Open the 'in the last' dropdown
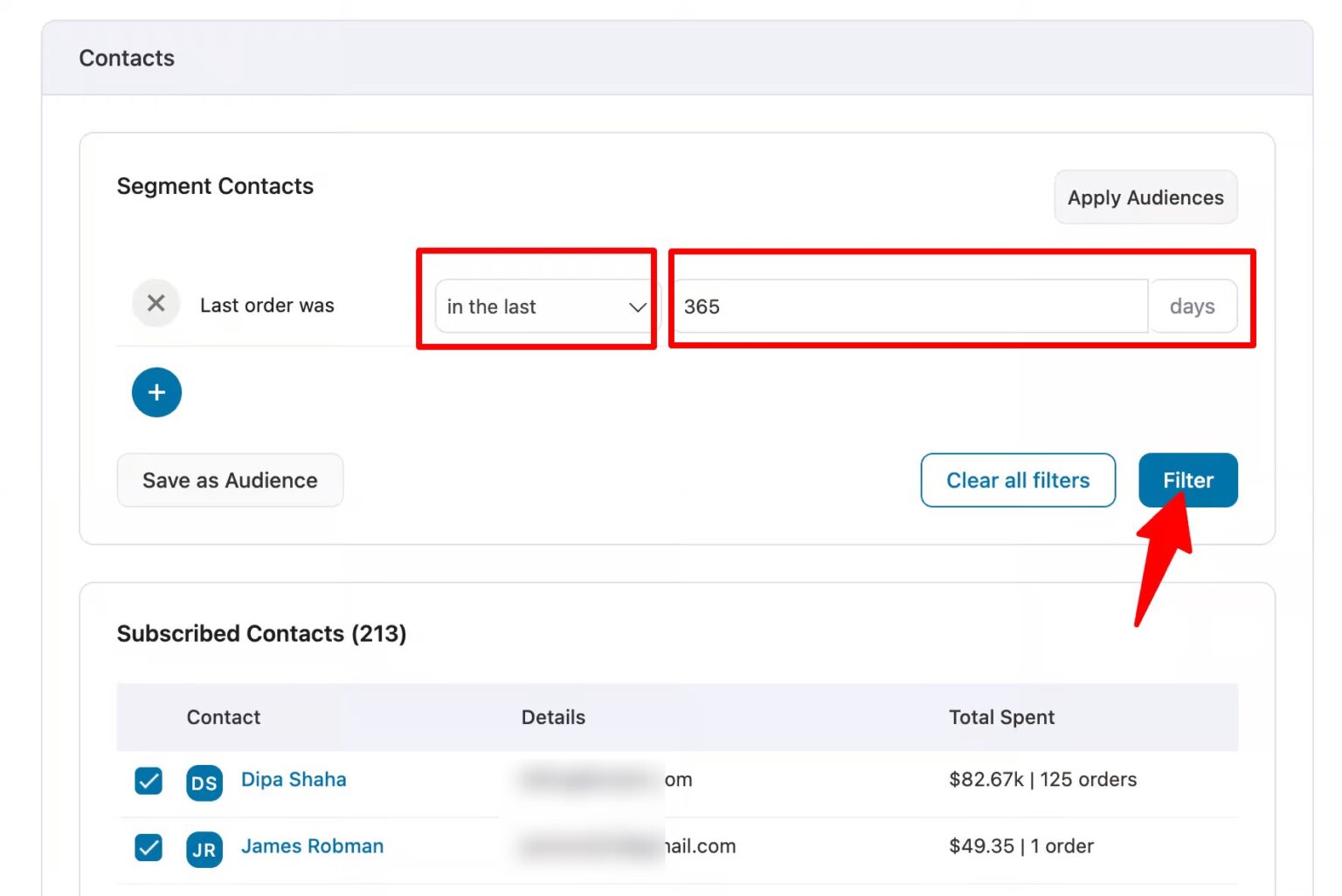 point(543,307)
